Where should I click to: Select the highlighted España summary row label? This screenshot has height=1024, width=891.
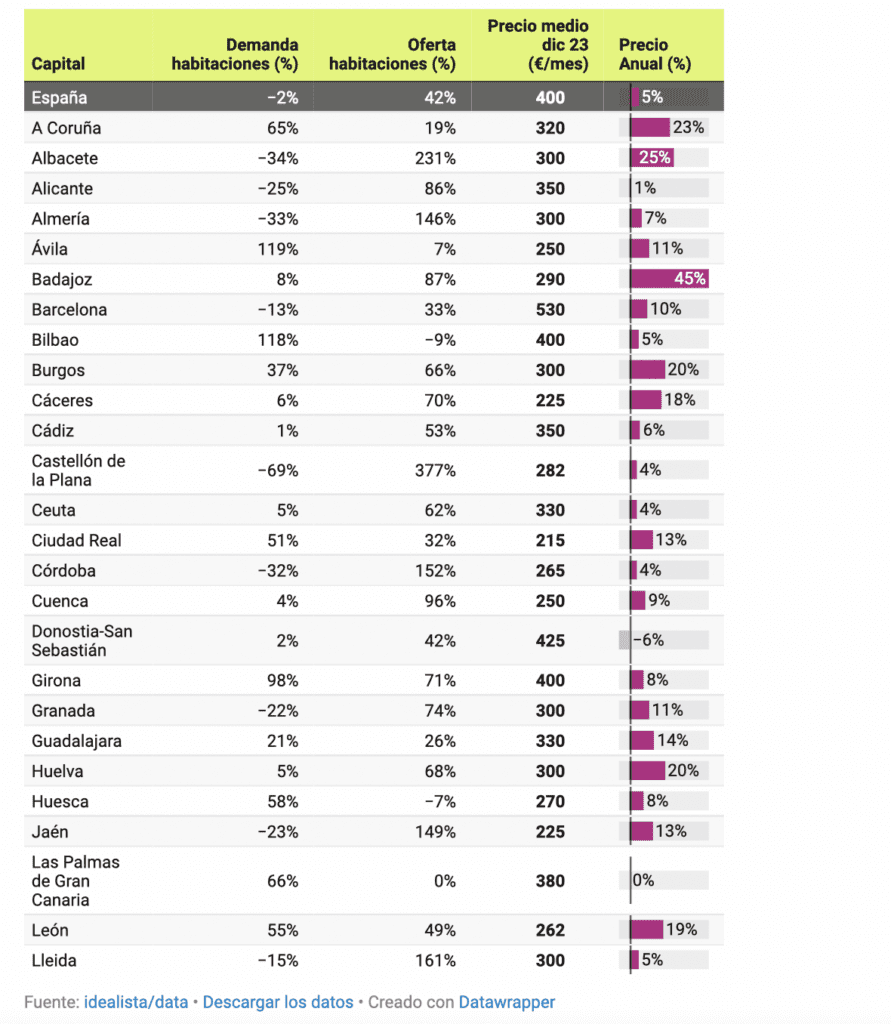(59, 98)
